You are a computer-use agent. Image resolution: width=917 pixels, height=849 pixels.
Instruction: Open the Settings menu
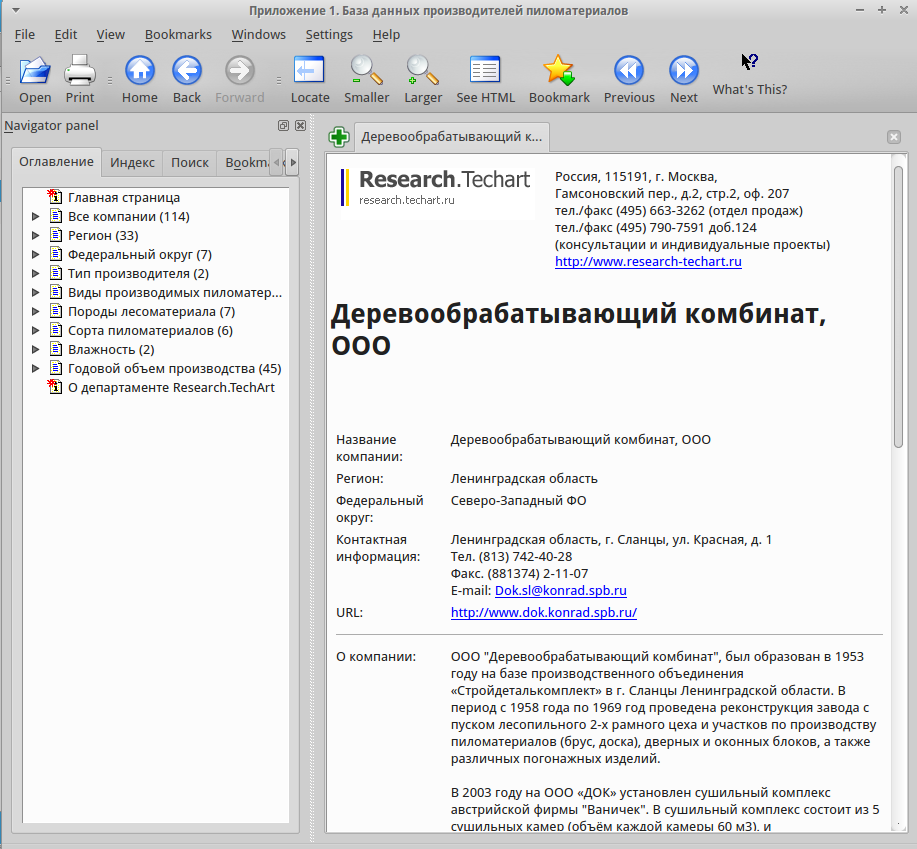[329, 34]
